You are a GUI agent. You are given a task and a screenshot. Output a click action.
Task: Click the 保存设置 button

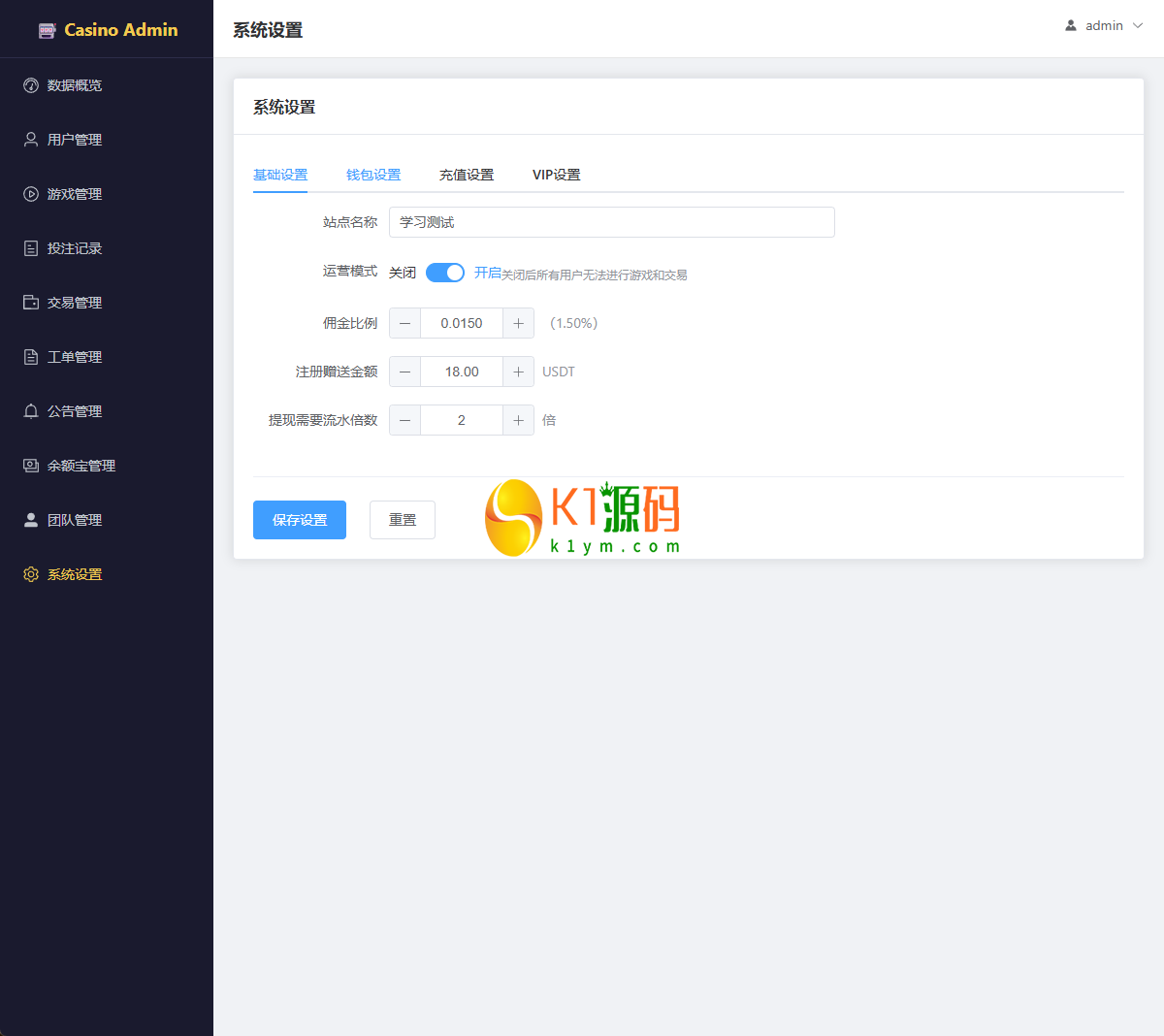300,520
